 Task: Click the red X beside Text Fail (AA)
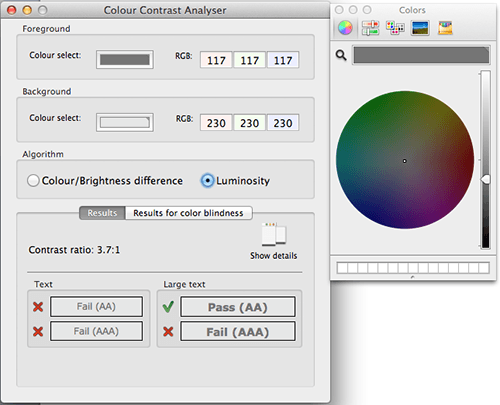pos(38,307)
